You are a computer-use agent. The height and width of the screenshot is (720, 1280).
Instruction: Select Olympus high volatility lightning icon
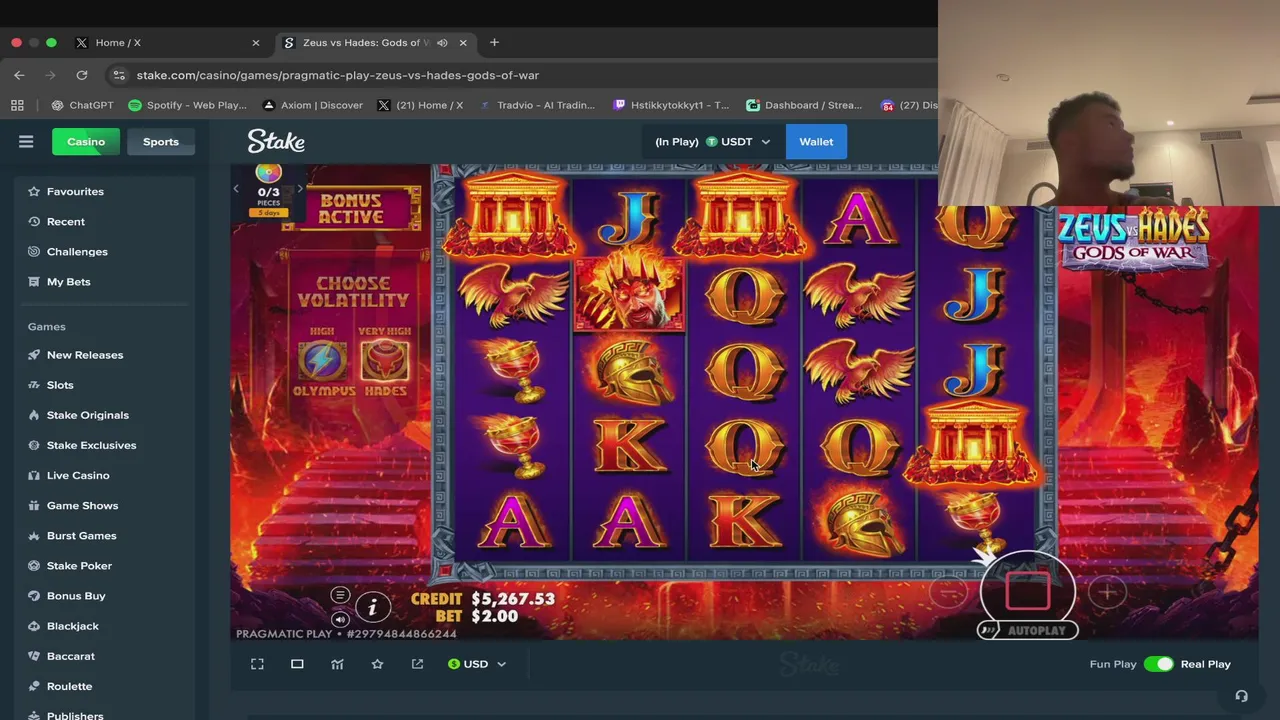click(322, 362)
